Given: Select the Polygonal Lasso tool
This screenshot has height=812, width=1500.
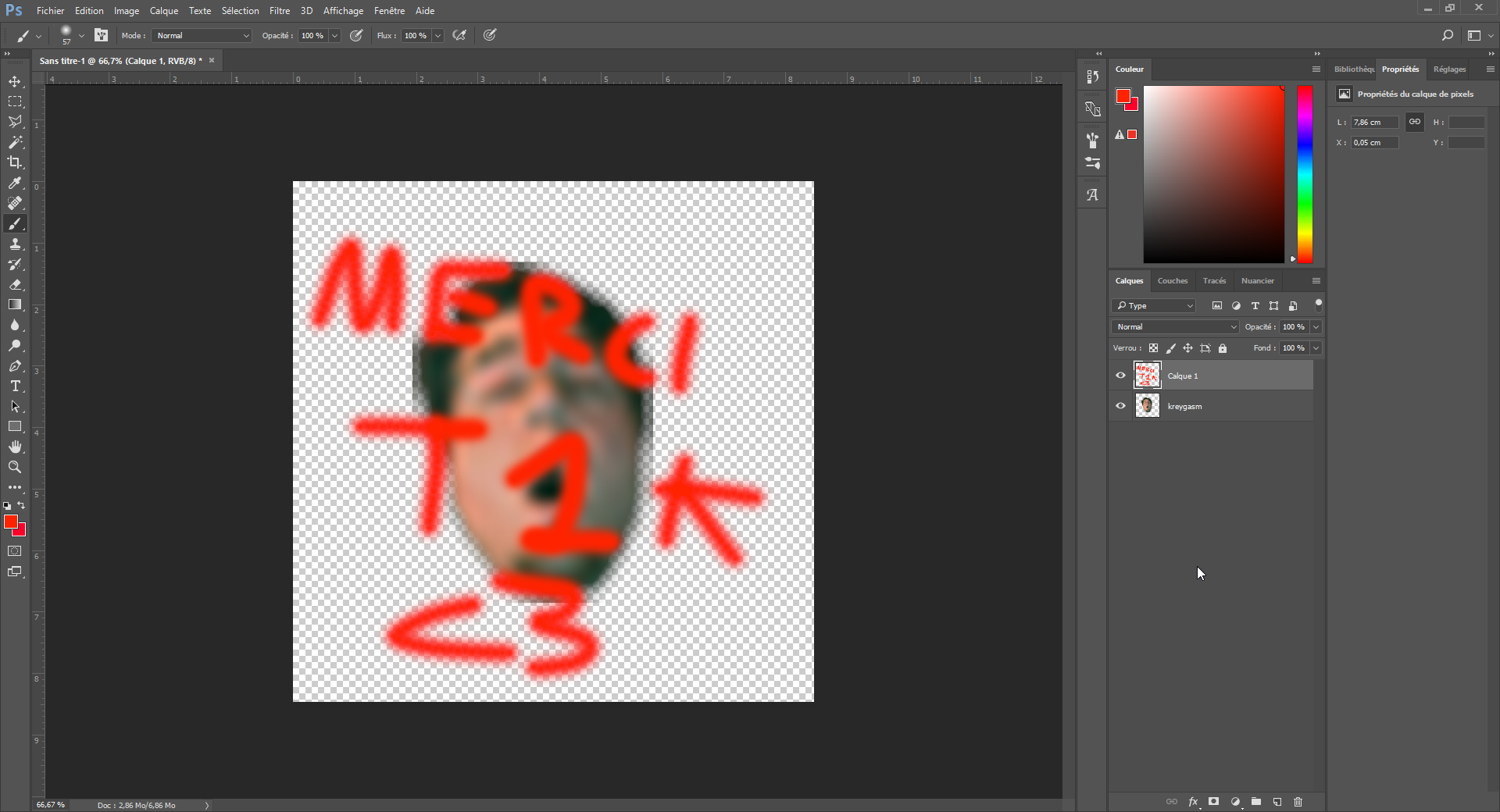Looking at the screenshot, I should click(15, 122).
